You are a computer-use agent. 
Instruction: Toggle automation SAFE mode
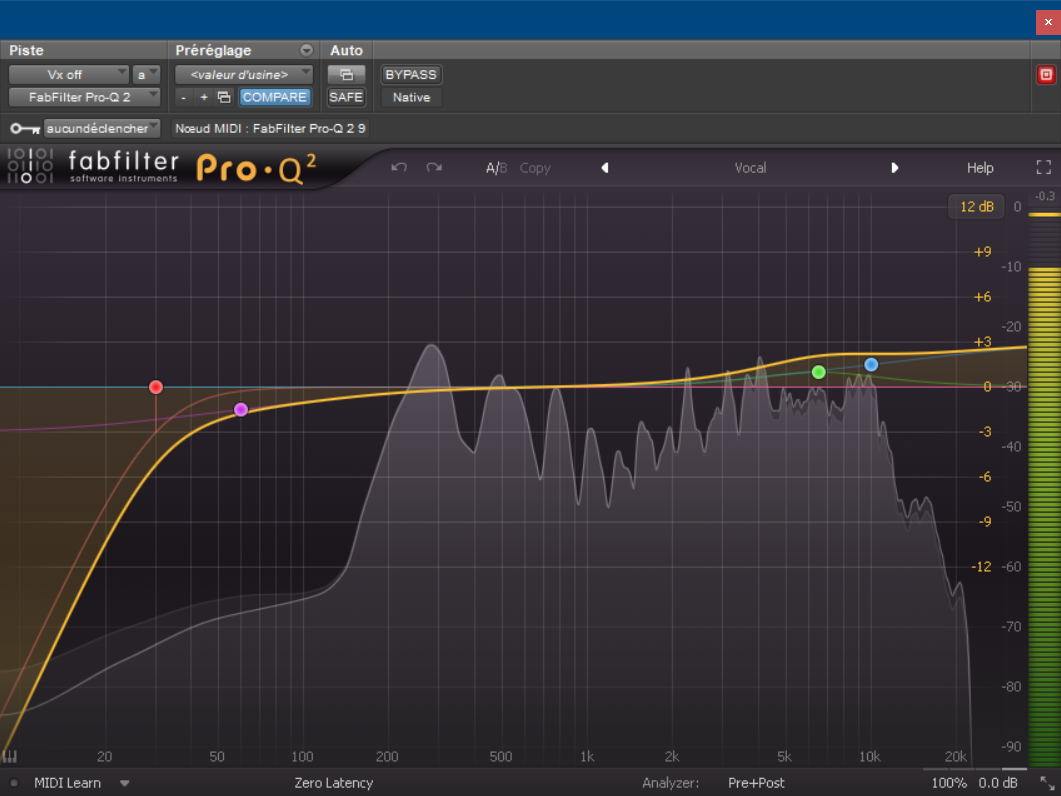tap(346, 97)
